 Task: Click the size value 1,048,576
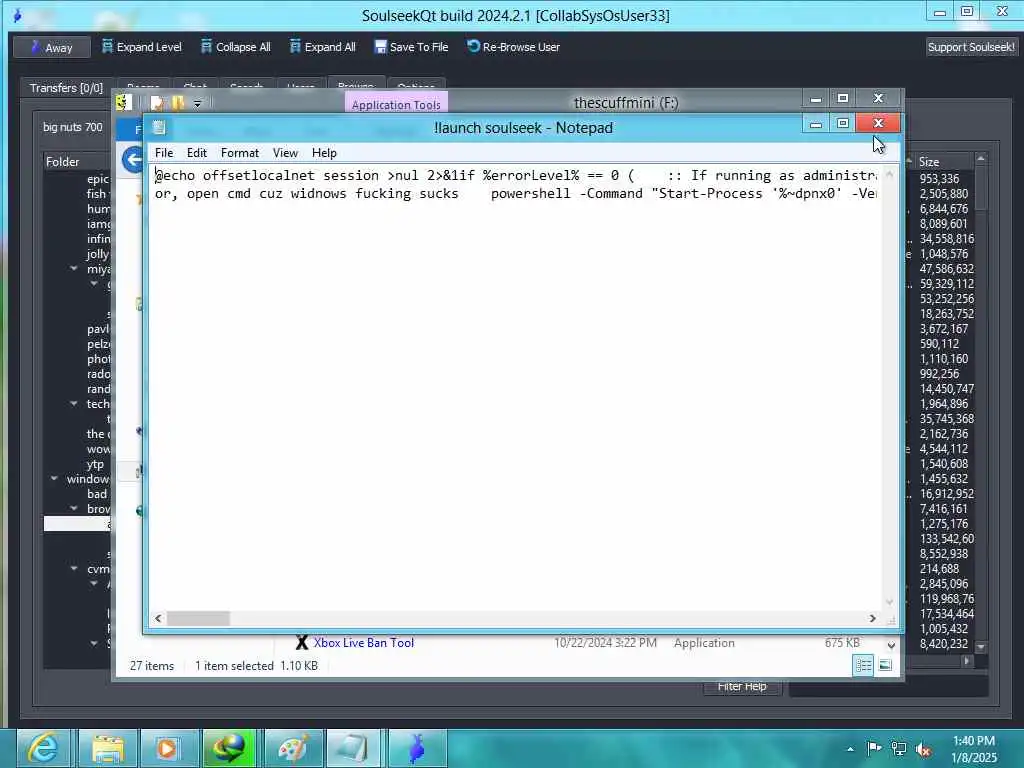pyautogui.click(x=944, y=254)
